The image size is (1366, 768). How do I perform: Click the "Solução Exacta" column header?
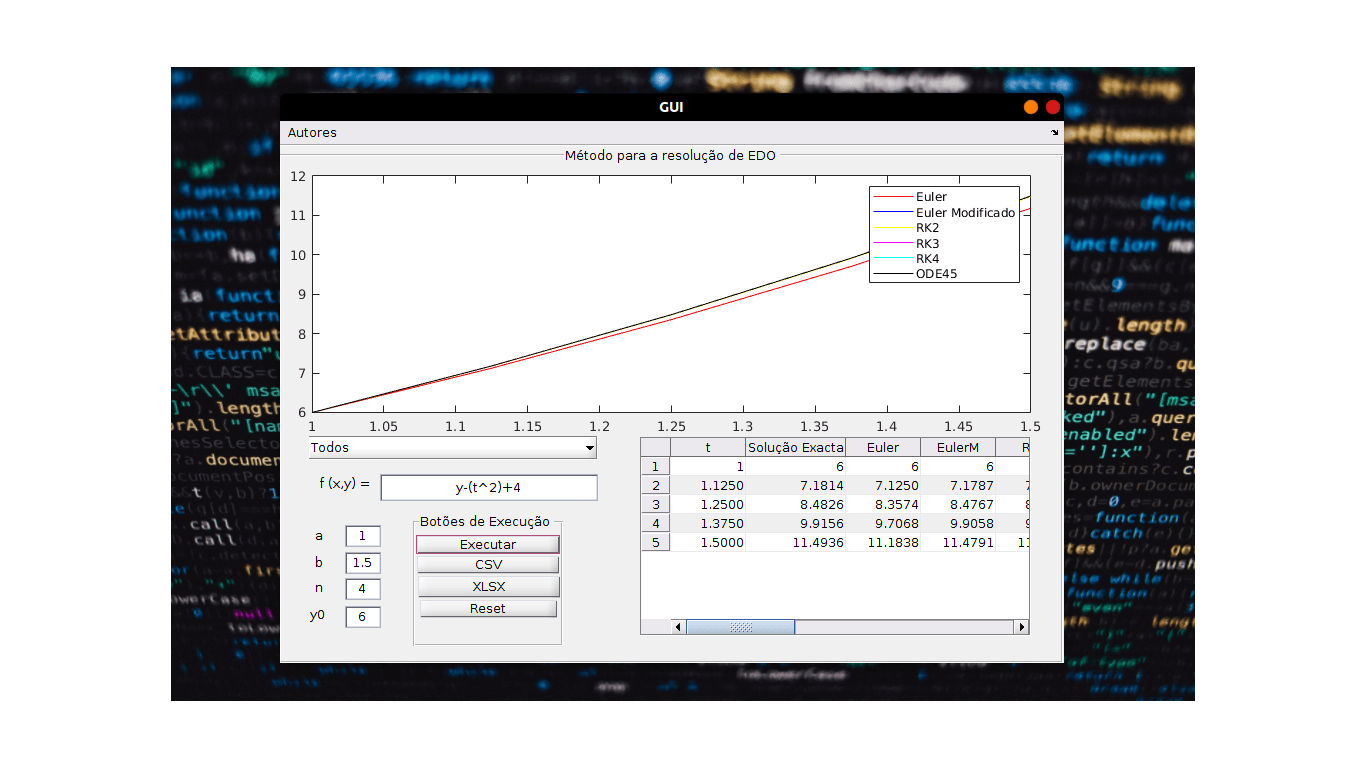click(795, 447)
